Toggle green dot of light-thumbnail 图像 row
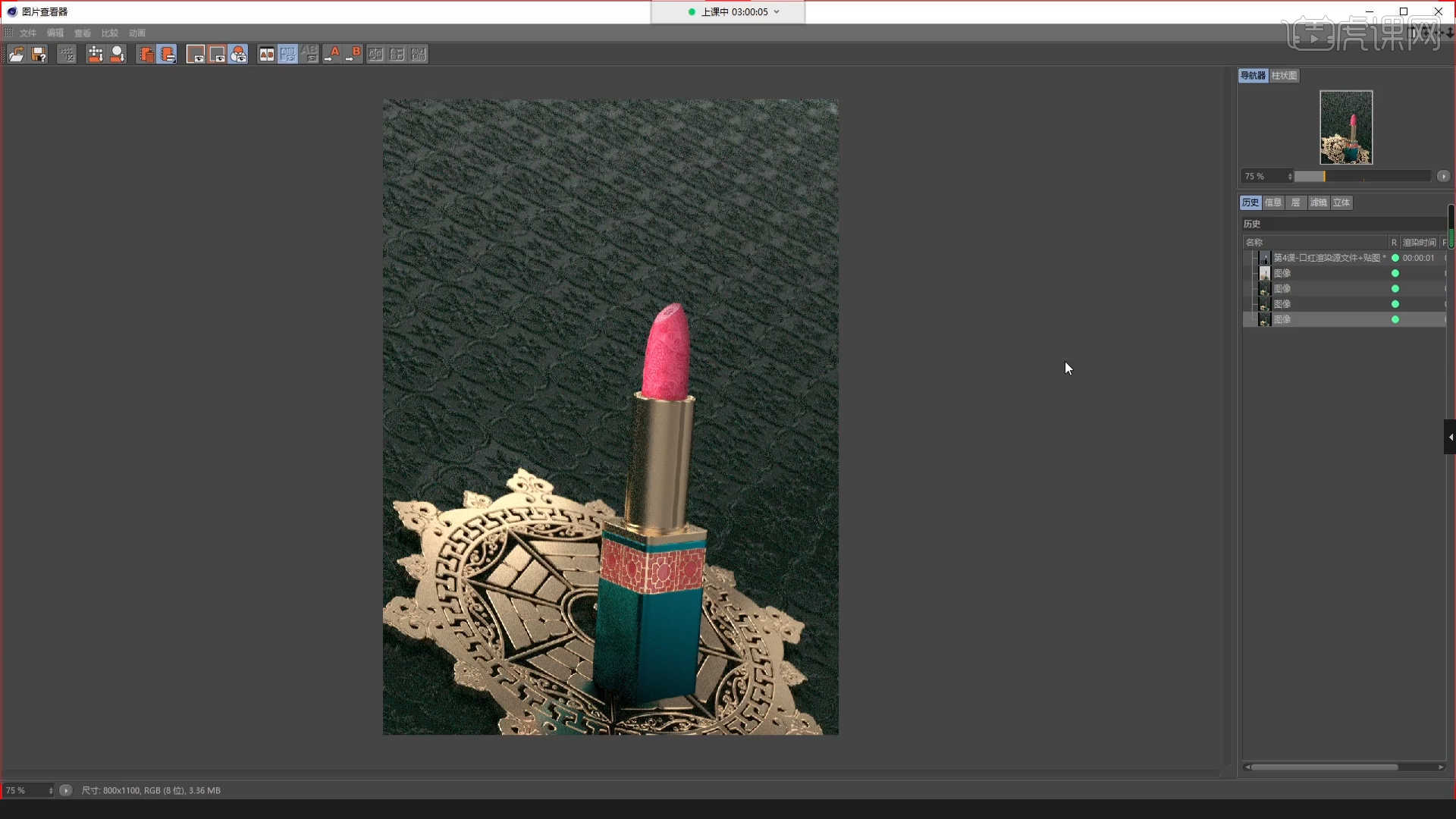1456x819 pixels. (1395, 273)
